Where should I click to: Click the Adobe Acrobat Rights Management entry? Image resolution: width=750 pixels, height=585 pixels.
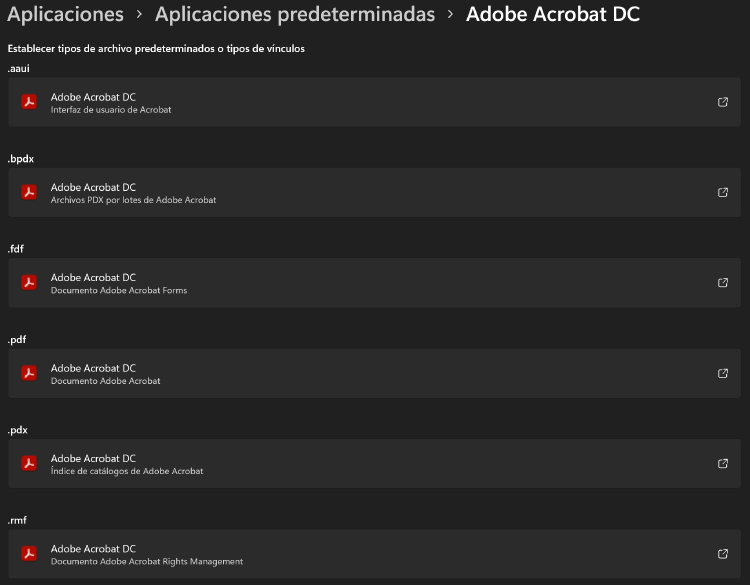click(x=147, y=562)
